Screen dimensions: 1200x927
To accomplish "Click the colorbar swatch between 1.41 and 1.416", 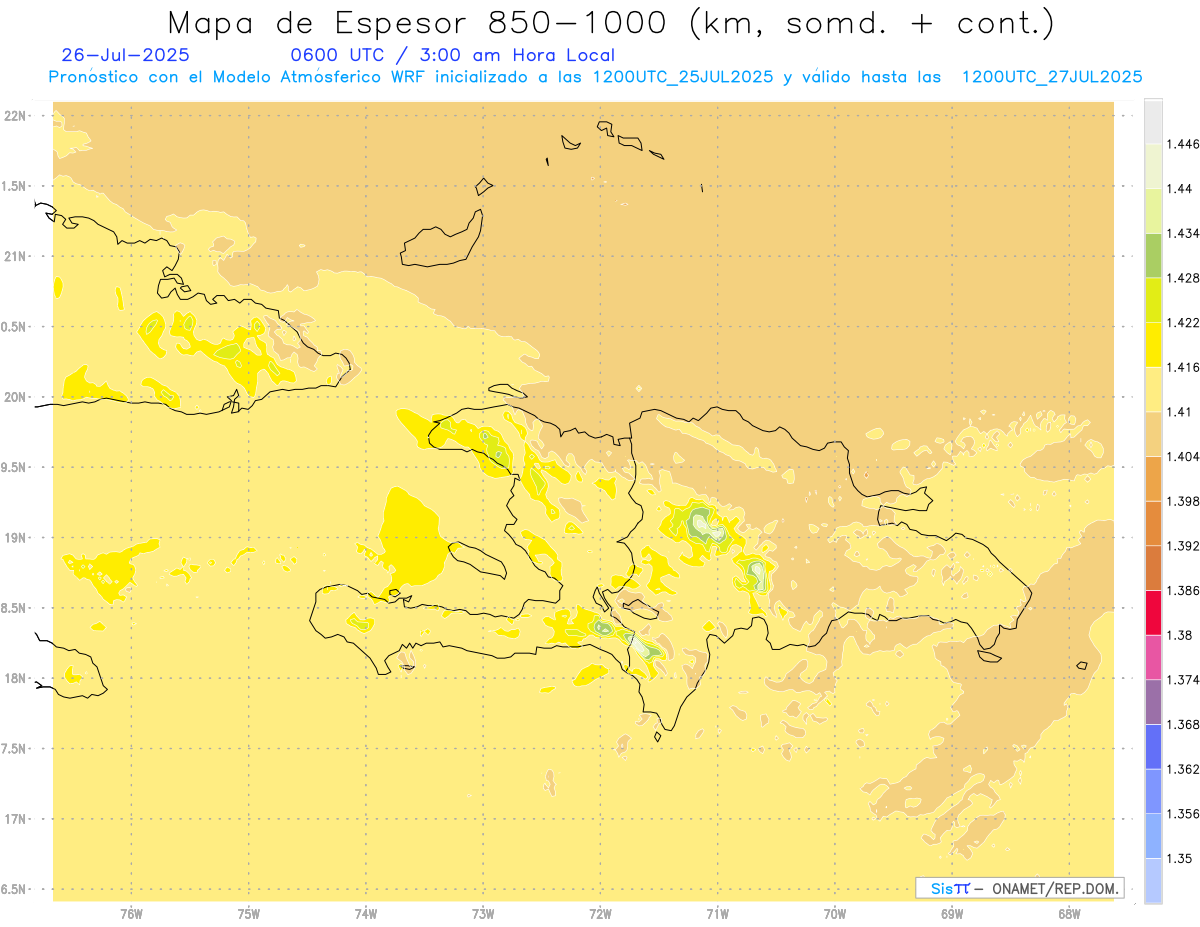I will 1153,389.
